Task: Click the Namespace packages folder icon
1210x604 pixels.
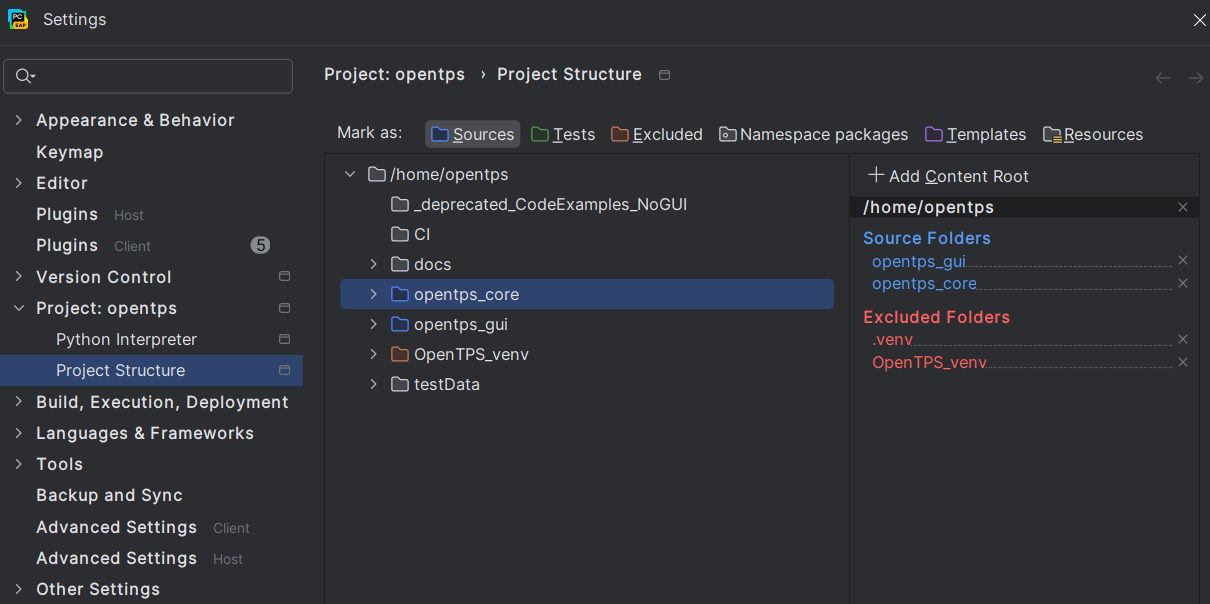Action: point(728,134)
